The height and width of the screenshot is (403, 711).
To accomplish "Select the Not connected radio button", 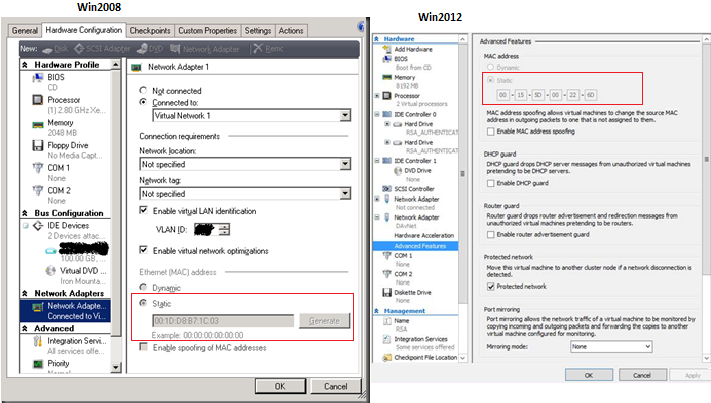I will pyautogui.click(x=144, y=90).
